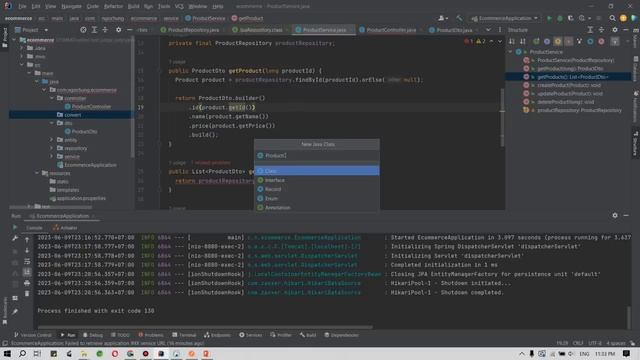The height and width of the screenshot is (360, 640).
Task: Open the EcommerceApplication run configuration dropdown
Action: point(505,18)
